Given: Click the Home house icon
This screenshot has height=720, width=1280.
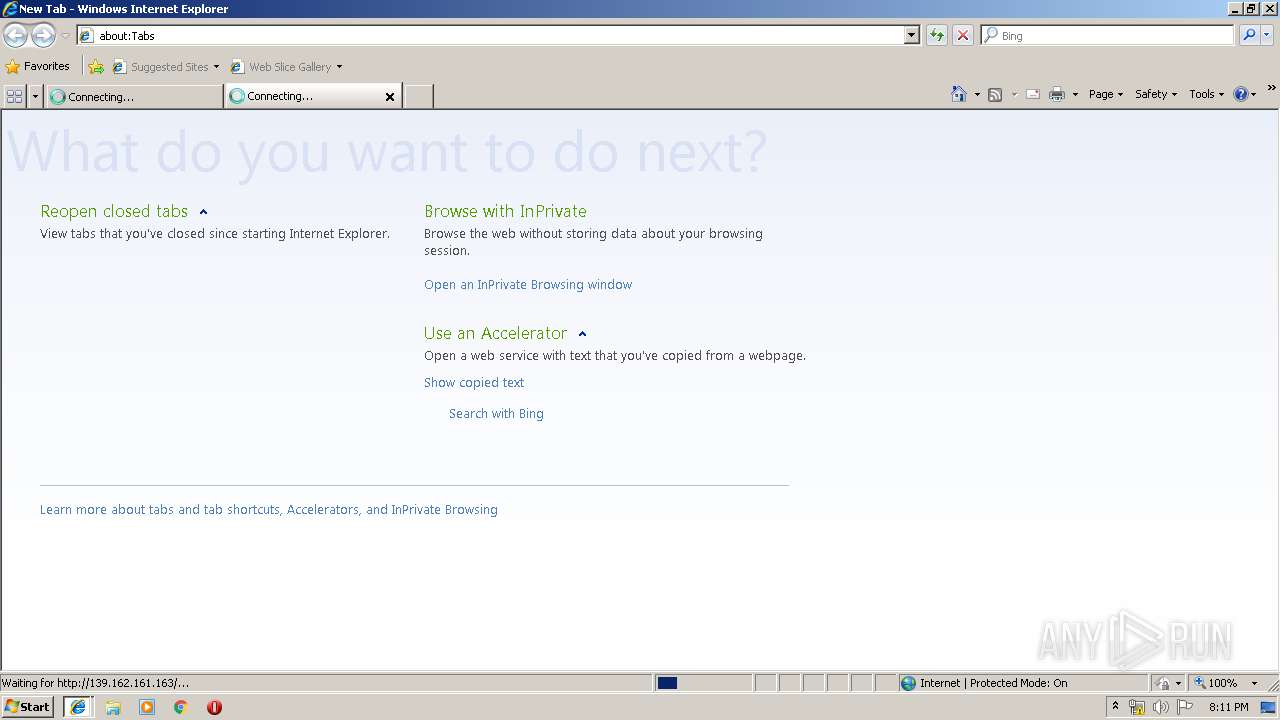Looking at the screenshot, I should coord(959,94).
